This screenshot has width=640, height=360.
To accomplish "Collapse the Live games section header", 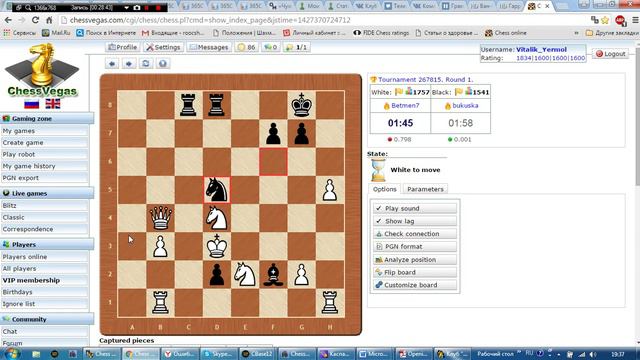I will (47, 193).
